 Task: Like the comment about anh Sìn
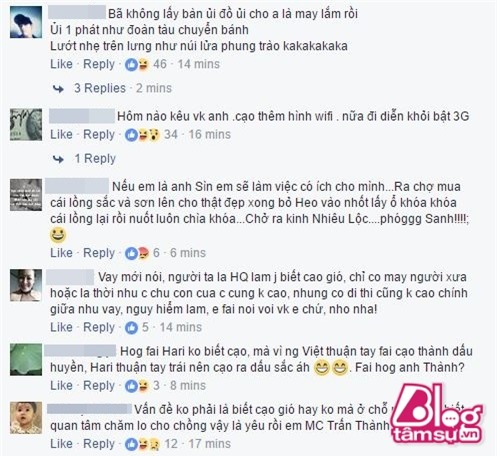61,253
